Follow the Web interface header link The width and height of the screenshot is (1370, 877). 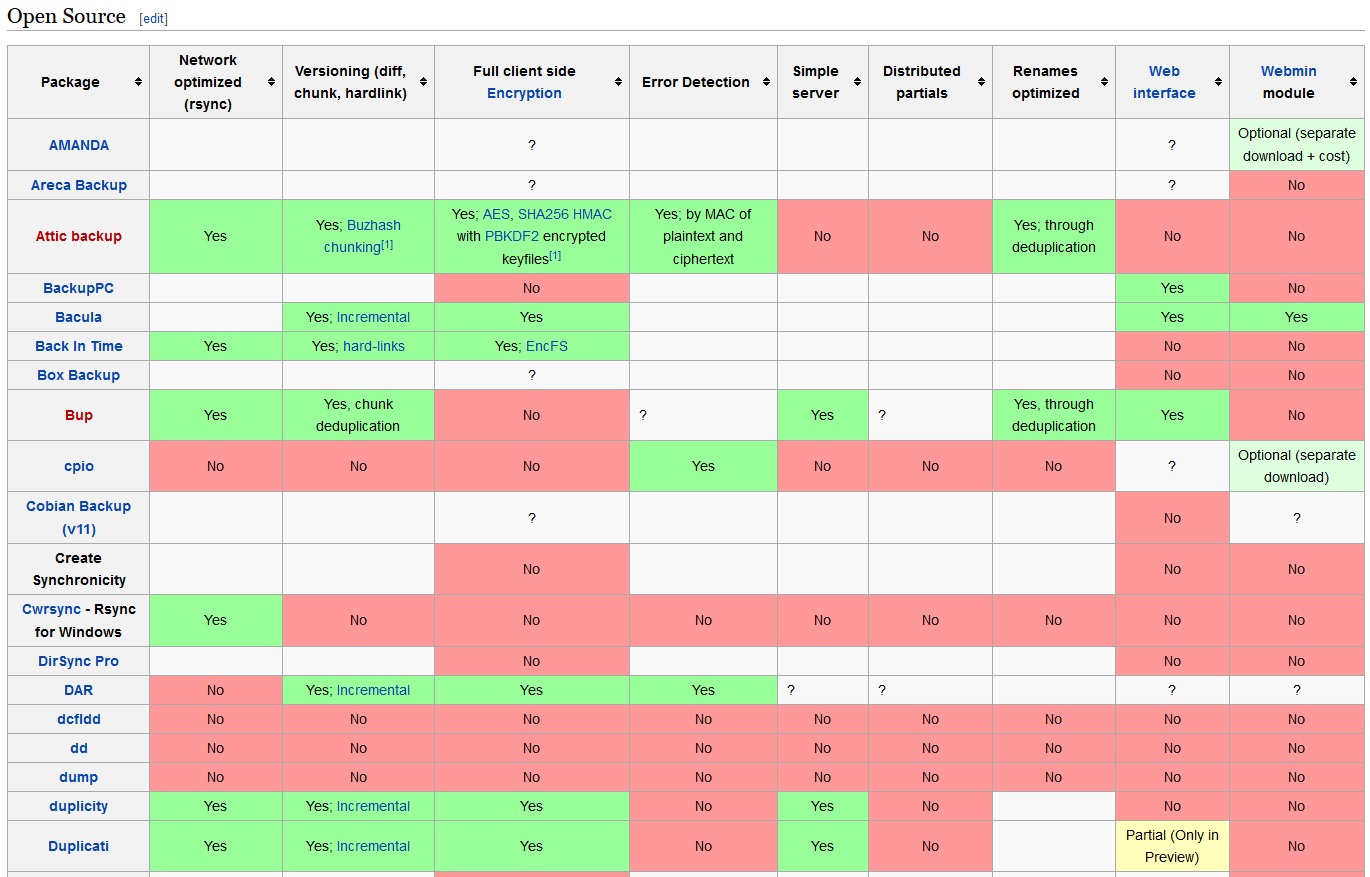1164,82
